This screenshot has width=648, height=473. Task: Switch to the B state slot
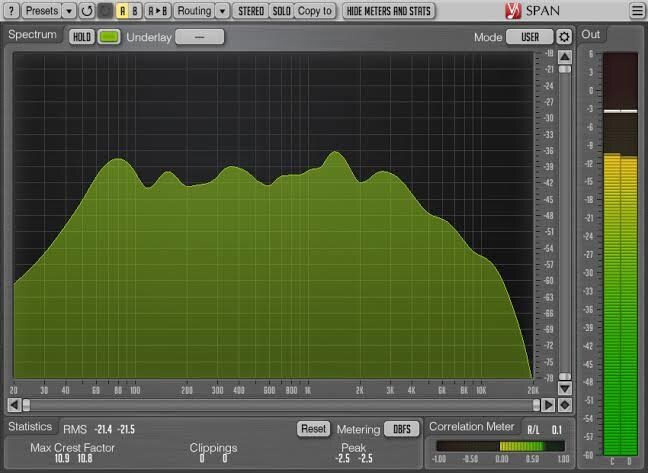[135, 11]
